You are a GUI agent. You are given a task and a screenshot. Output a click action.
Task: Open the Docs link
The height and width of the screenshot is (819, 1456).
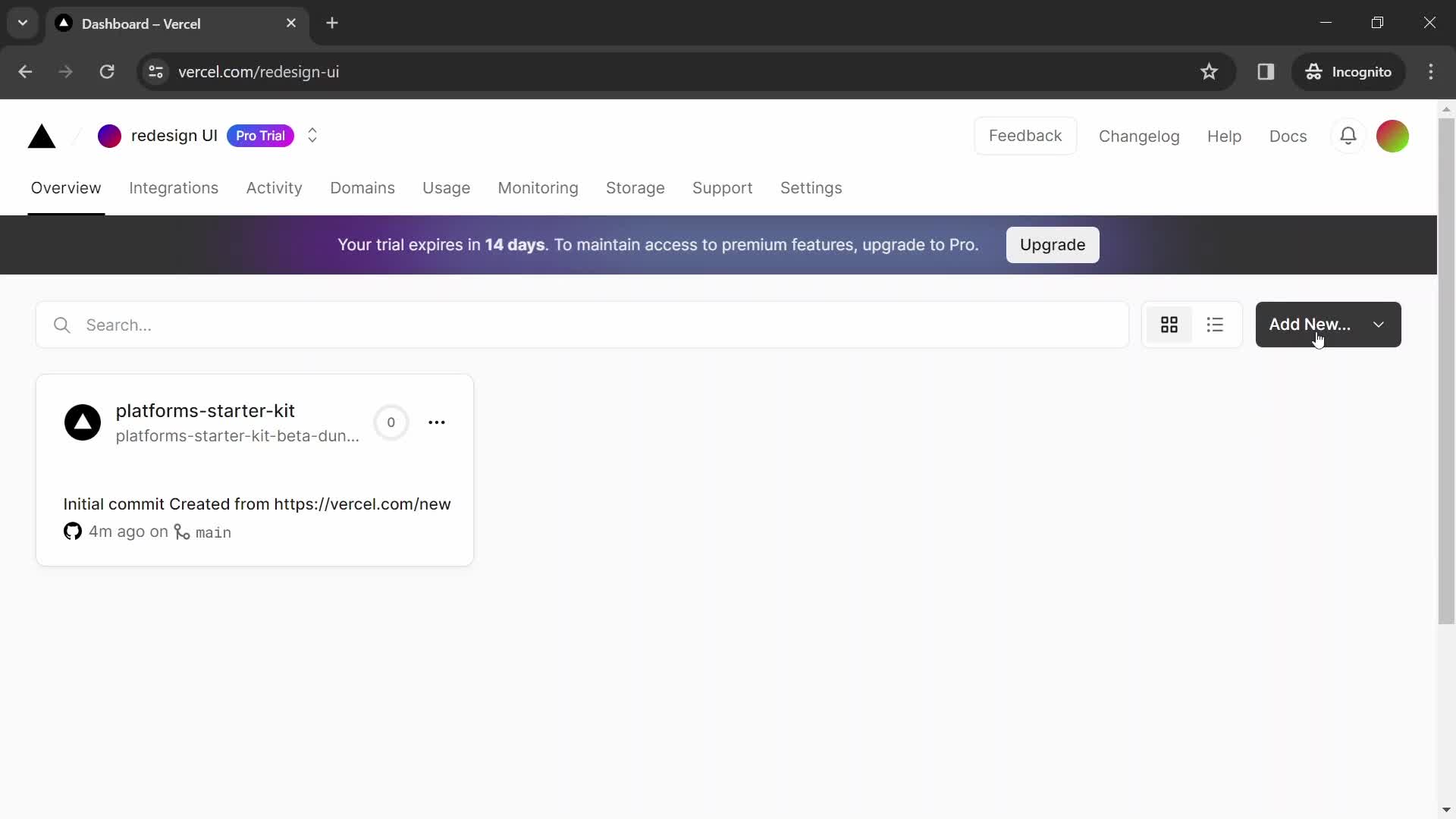[x=1288, y=136]
